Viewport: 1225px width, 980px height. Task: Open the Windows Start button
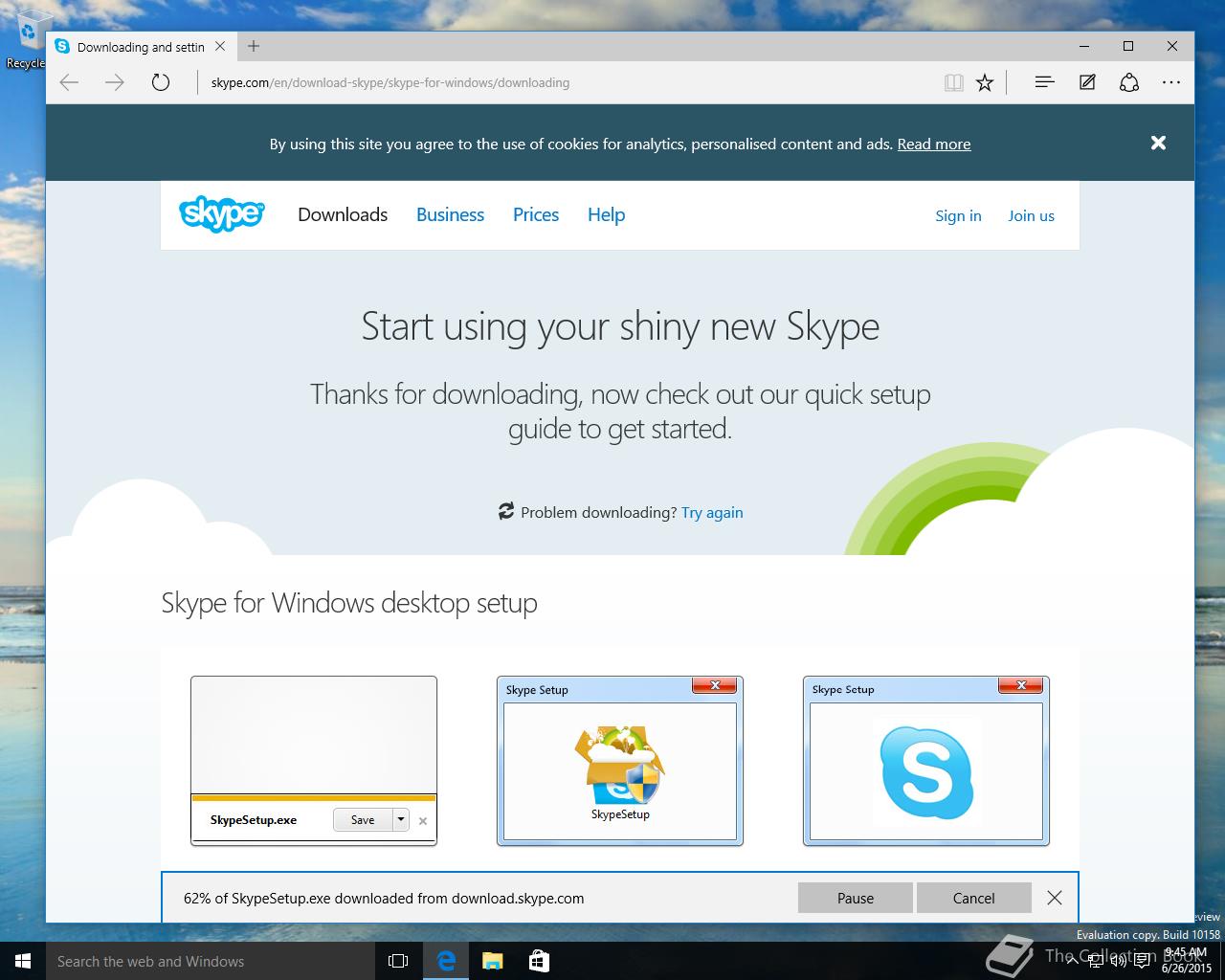coord(23,961)
